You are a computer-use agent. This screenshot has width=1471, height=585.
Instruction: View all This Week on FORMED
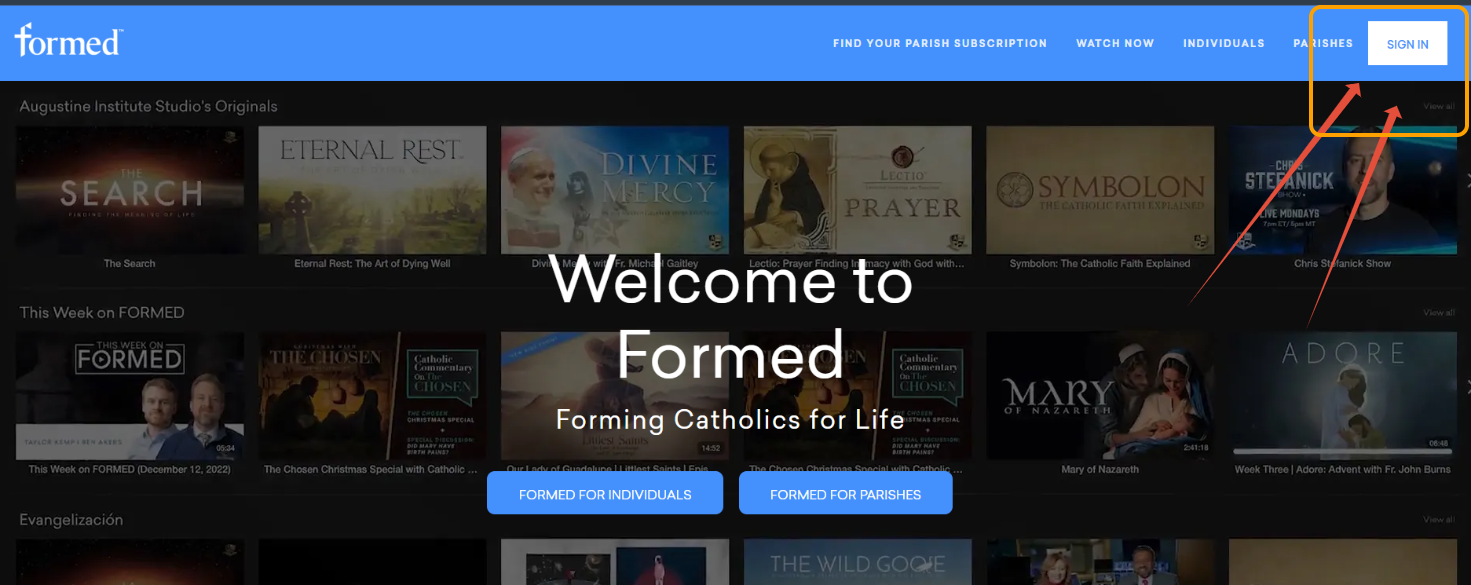(x=1439, y=313)
